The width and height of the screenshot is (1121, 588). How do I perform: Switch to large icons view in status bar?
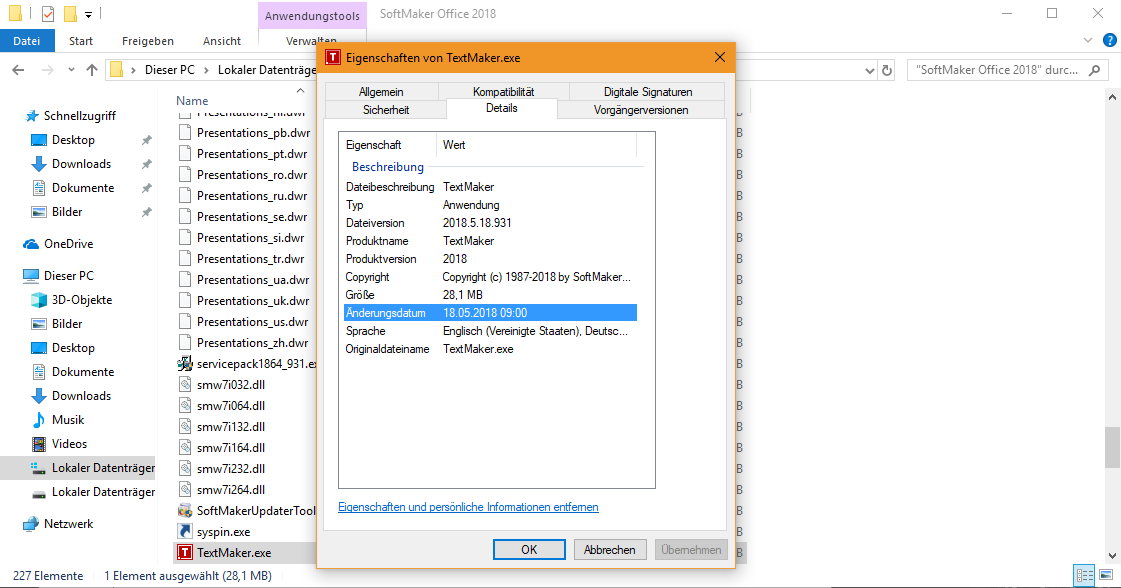[1107, 575]
